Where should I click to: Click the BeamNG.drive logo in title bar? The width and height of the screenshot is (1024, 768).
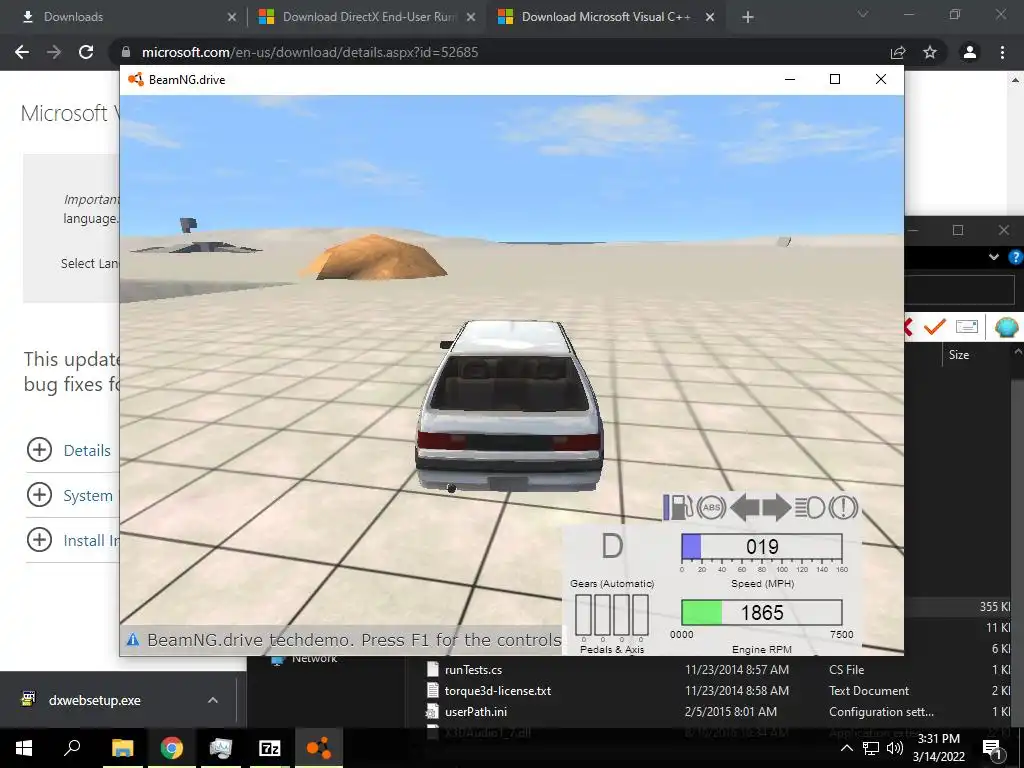(135, 80)
